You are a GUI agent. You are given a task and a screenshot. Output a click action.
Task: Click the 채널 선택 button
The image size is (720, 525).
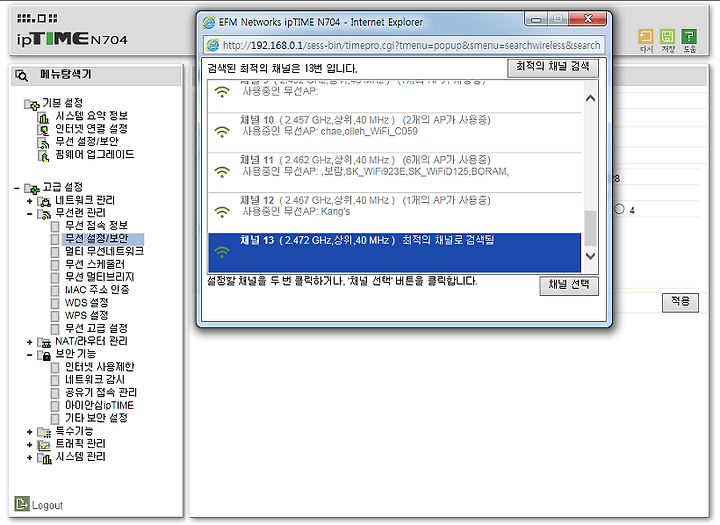coord(569,285)
